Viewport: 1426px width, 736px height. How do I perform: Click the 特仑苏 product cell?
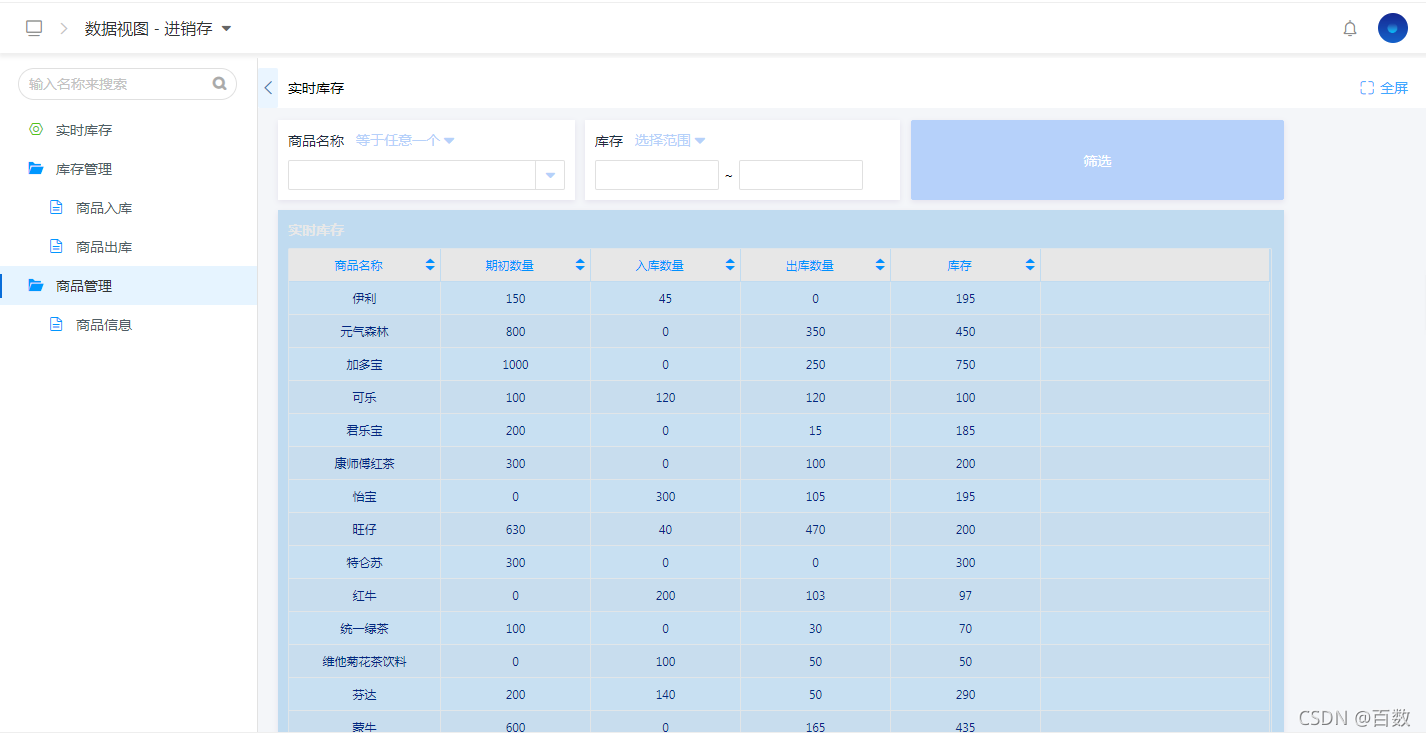tap(364, 562)
